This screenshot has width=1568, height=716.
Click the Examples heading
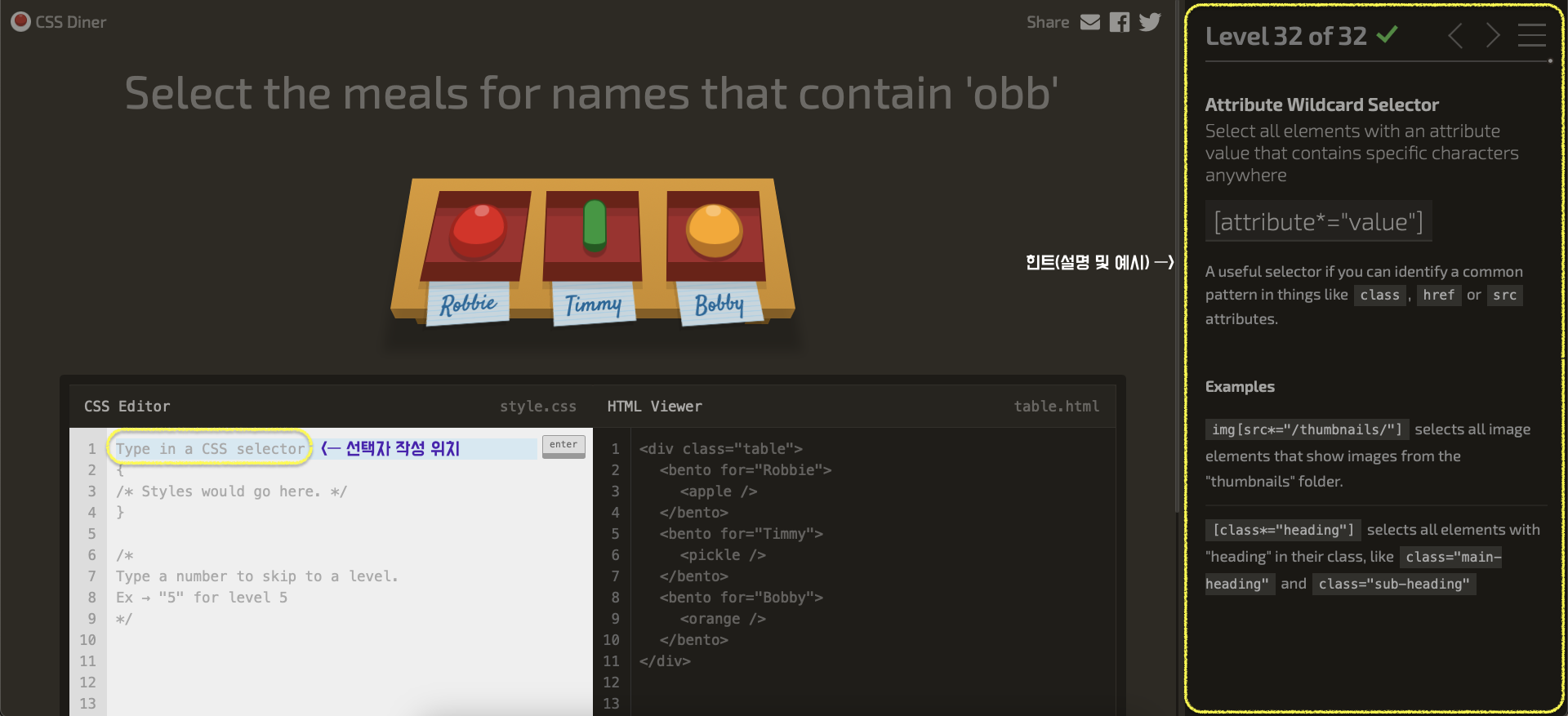click(x=1240, y=386)
